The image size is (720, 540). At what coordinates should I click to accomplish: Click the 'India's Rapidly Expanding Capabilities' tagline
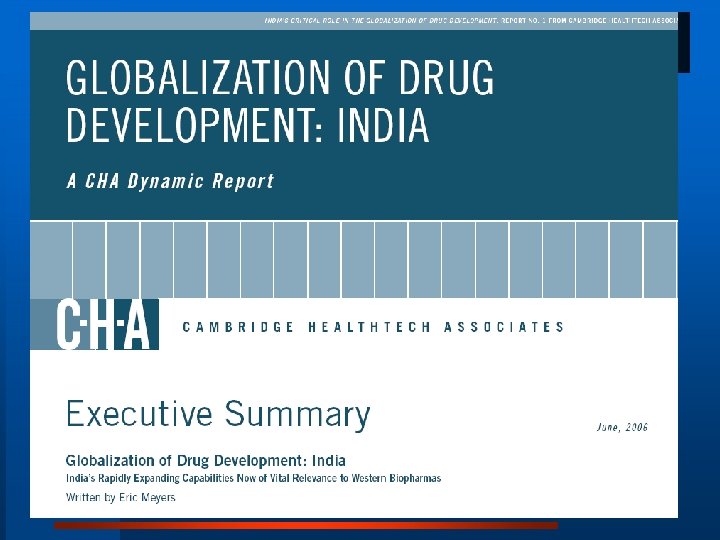(253, 478)
